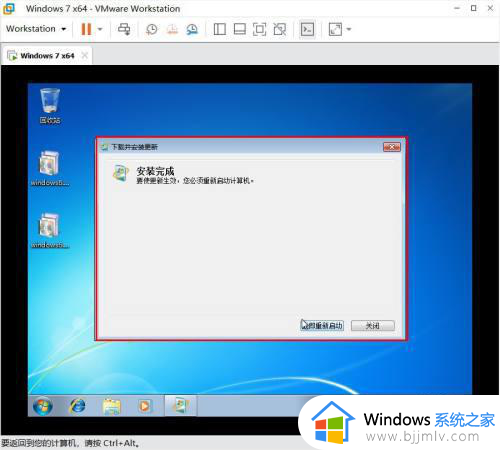The height and width of the screenshot is (450, 500).
Task: Maximize the VMware Workstation window
Action: pos(473,8)
